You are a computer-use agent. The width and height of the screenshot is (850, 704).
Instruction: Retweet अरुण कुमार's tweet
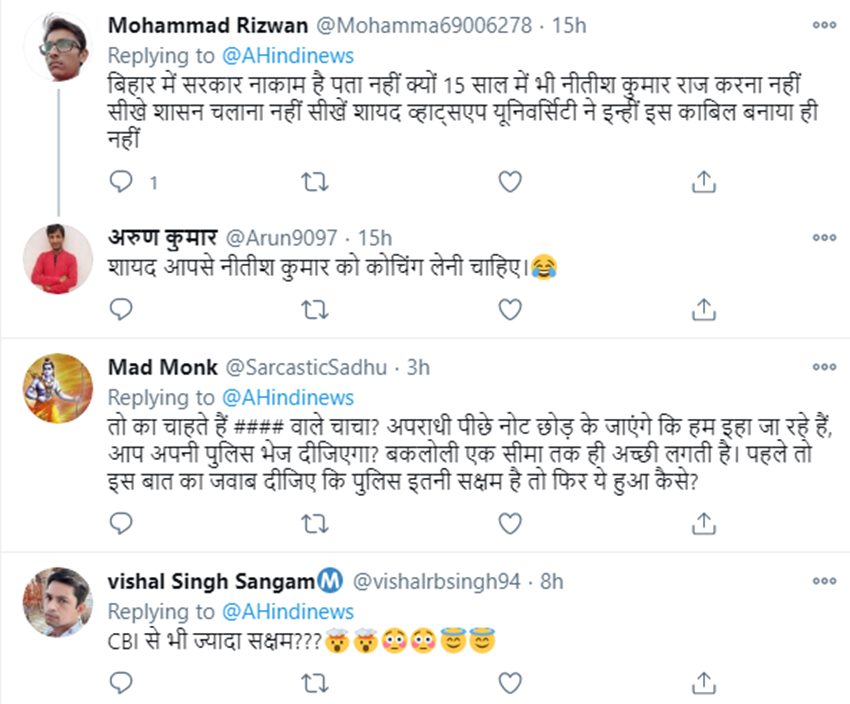point(312,309)
